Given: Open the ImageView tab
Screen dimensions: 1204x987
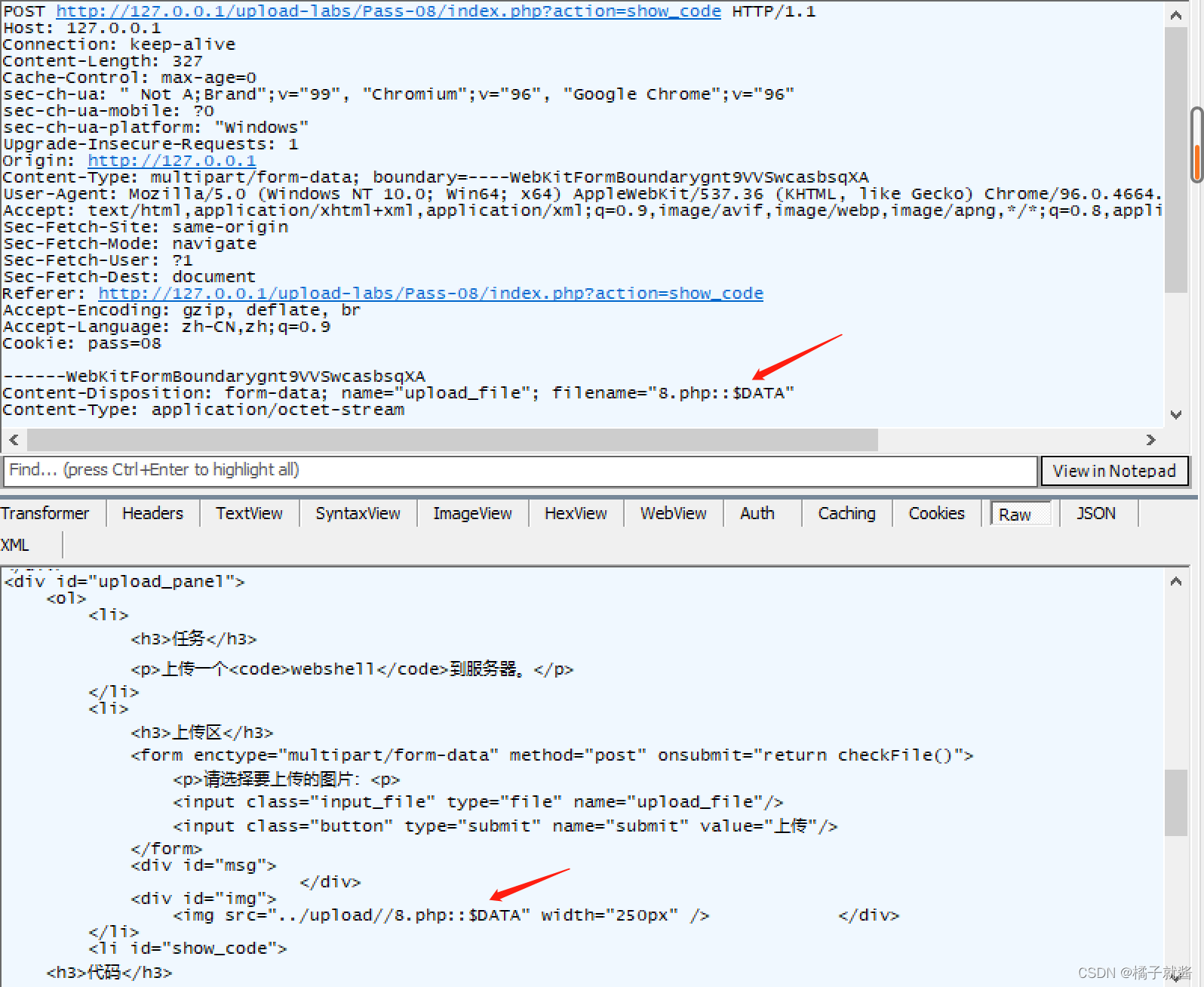Looking at the screenshot, I should point(472,513).
